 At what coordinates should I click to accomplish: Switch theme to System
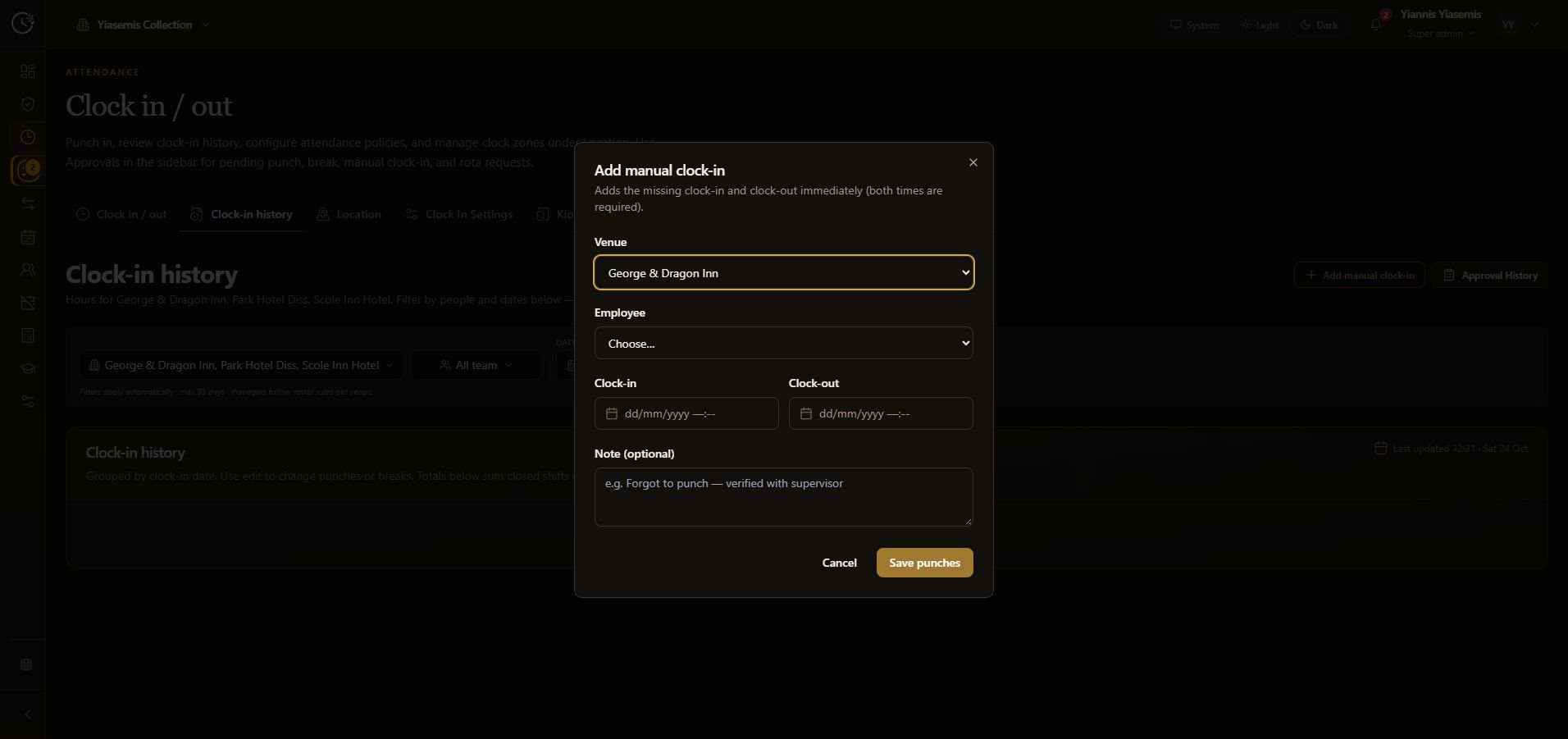pos(1194,25)
